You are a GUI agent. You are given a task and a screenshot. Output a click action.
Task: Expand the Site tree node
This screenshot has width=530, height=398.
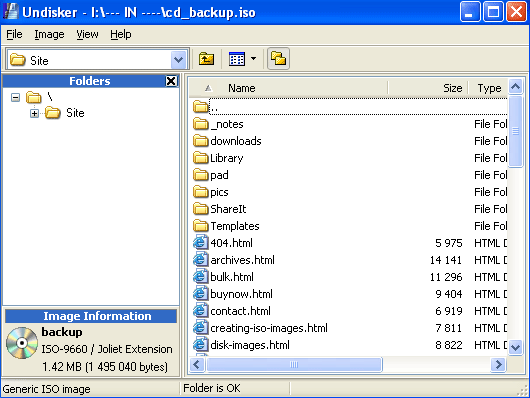pos(34,113)
